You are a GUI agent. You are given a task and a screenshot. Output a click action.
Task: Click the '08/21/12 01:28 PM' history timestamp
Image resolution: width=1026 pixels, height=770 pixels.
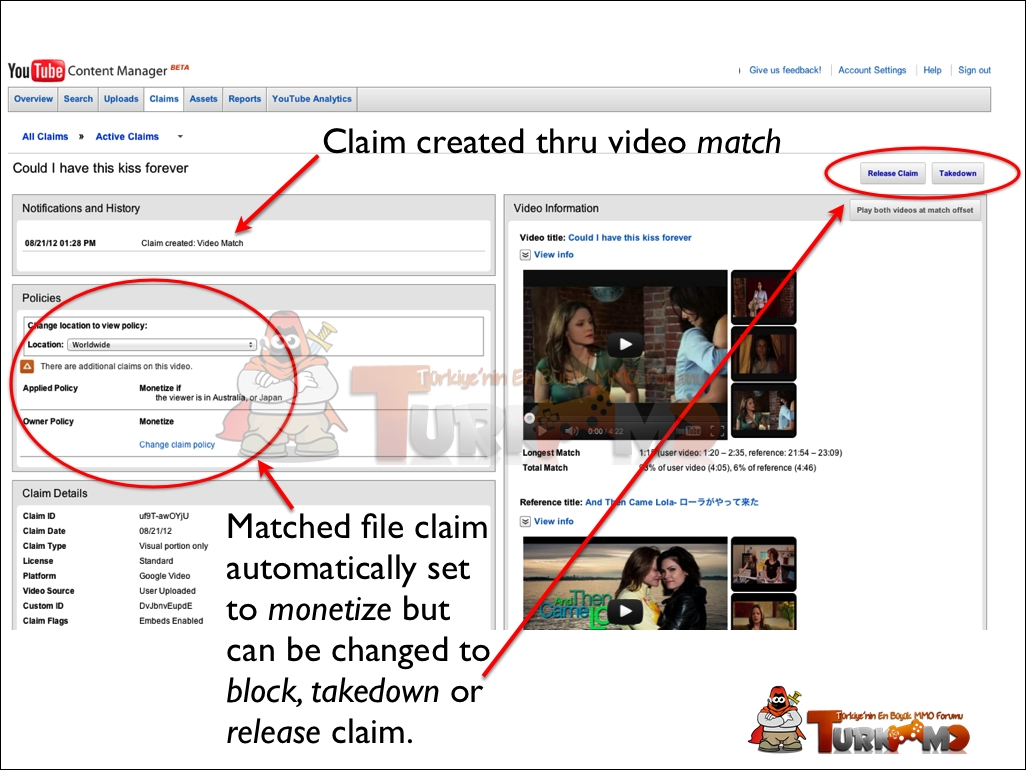pos(60,243)
